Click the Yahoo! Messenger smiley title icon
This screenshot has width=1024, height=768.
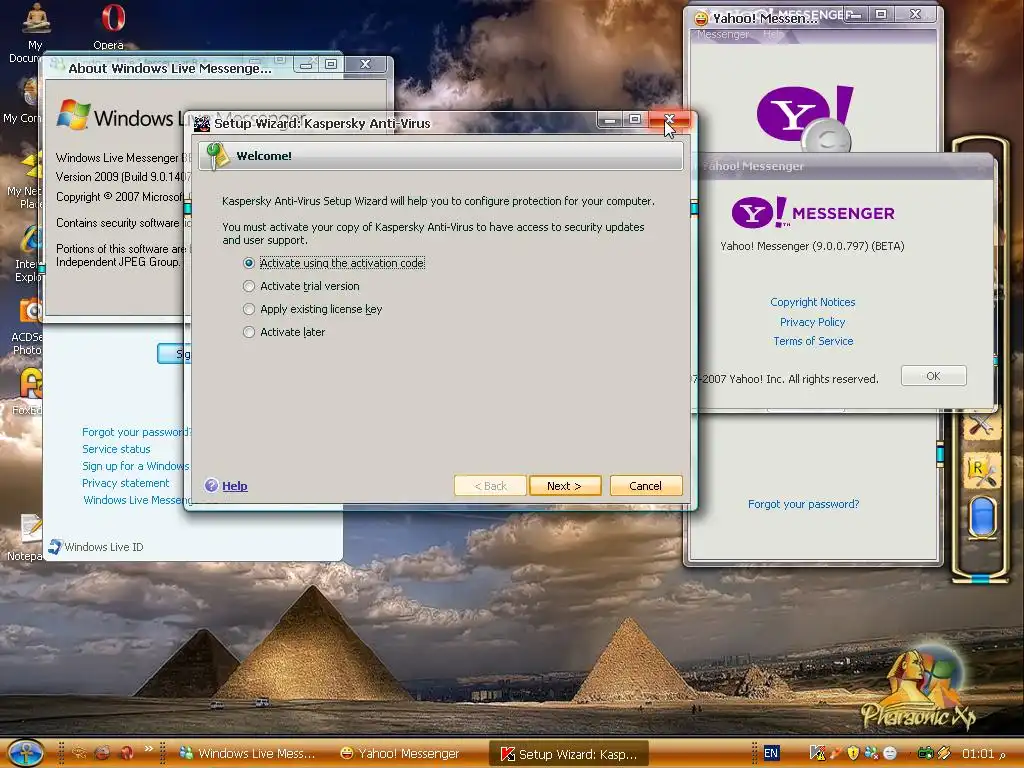tap(701, 18)
